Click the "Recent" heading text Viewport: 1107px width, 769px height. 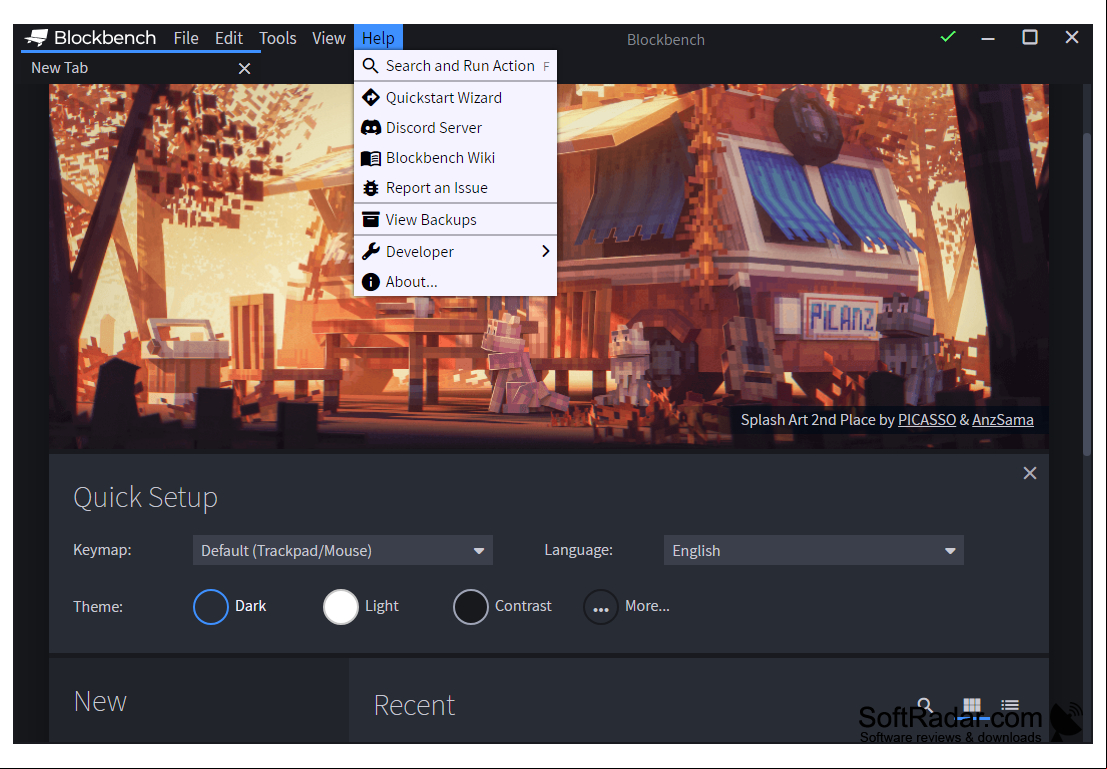(414, 705)
